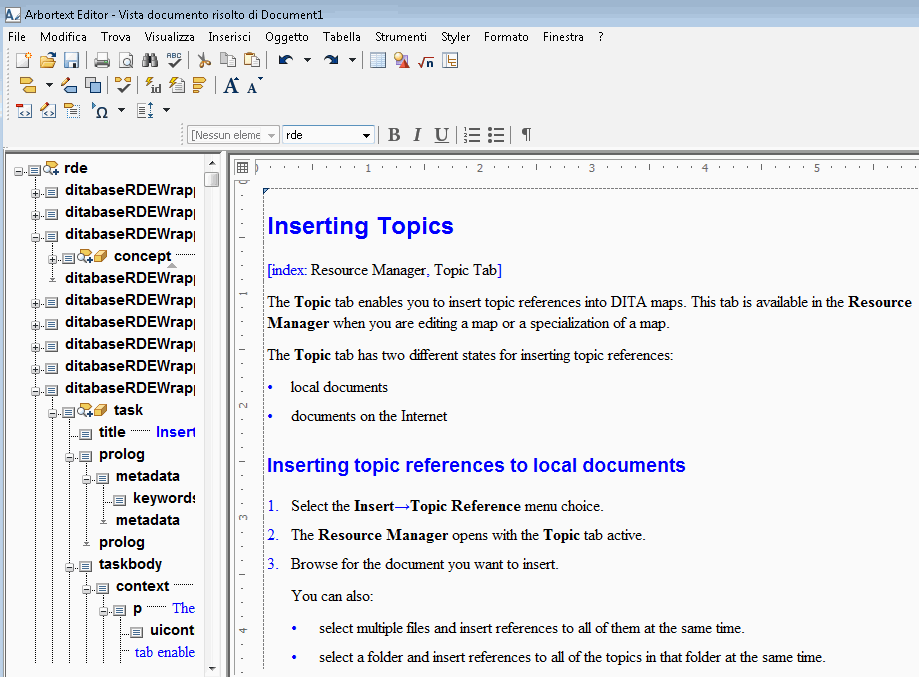The width and height of the screenshot is (919, 677).
Task: Open the Omega symbol dropdown arrow
Action: point(121,110)
